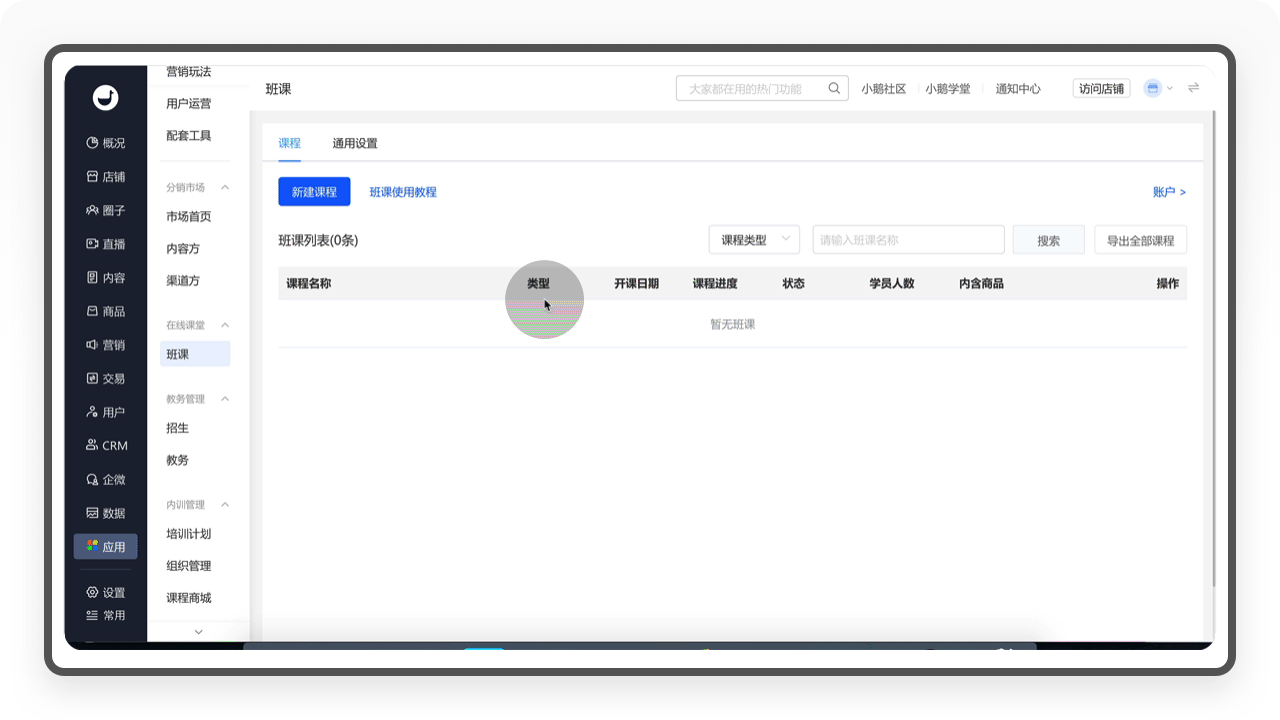The width and height of the screenshot is (1280, 720).
Task: Select 营销 marketing in the sidebar
Action: [105, 345]
